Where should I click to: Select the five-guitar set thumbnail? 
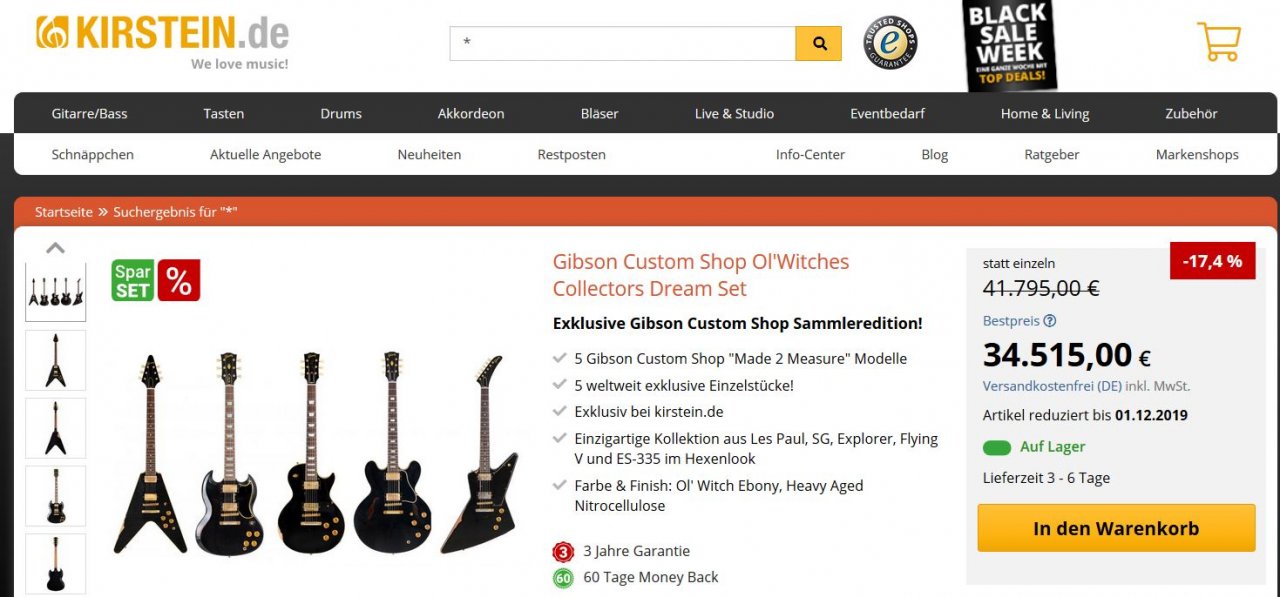(55, 292)
